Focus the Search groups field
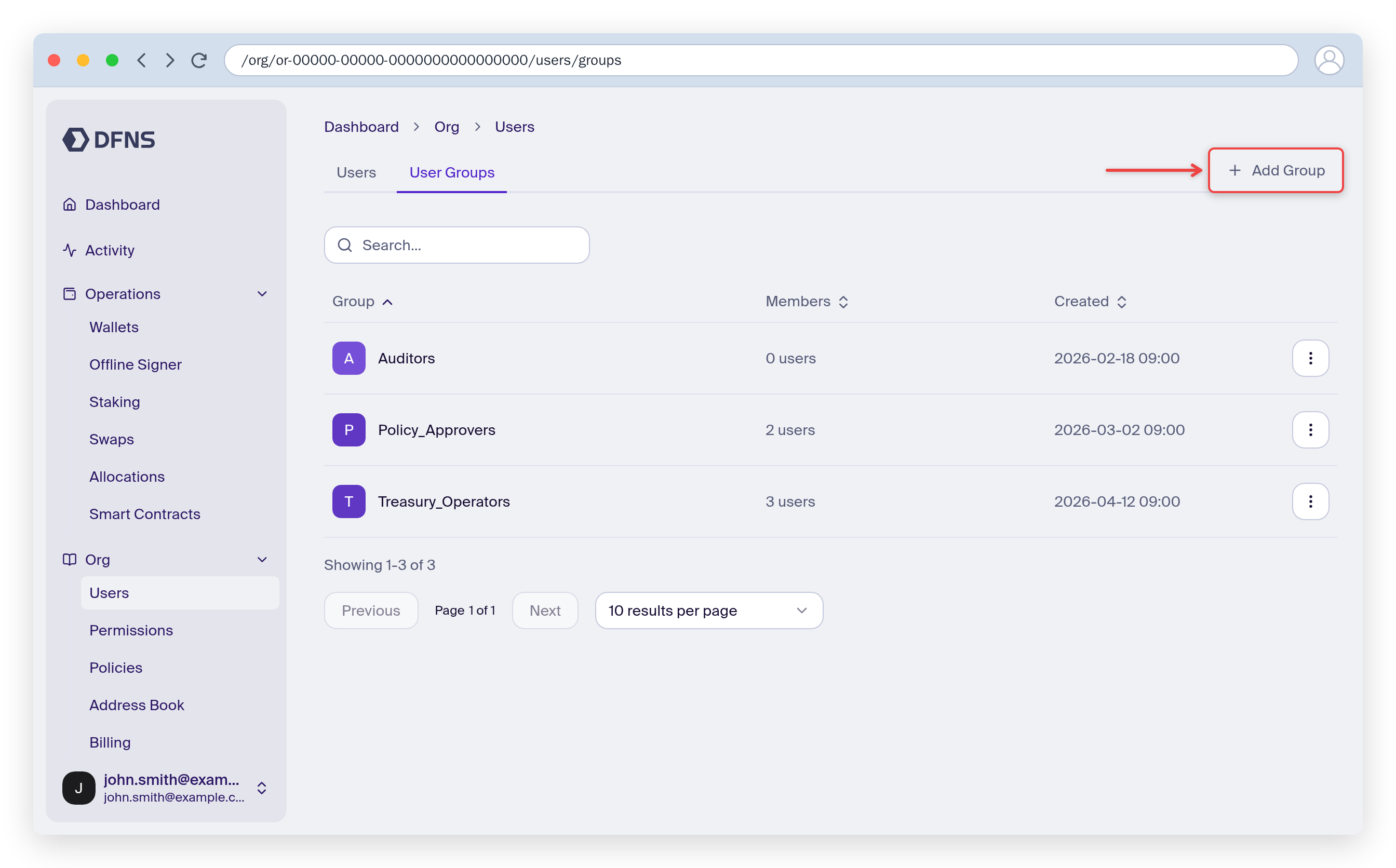The width and height of the screenshot is (1396, 868). (457, 245)
